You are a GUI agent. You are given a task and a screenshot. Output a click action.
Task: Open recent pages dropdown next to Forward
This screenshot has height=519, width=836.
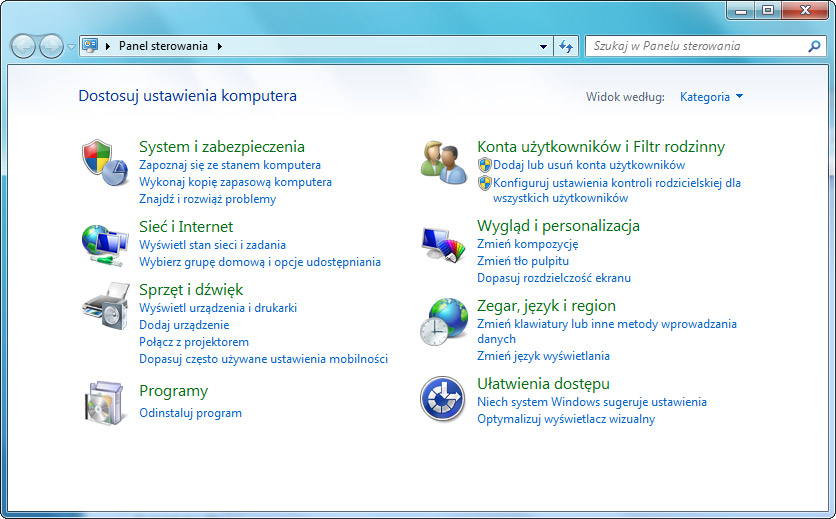(x=71, y=47)
